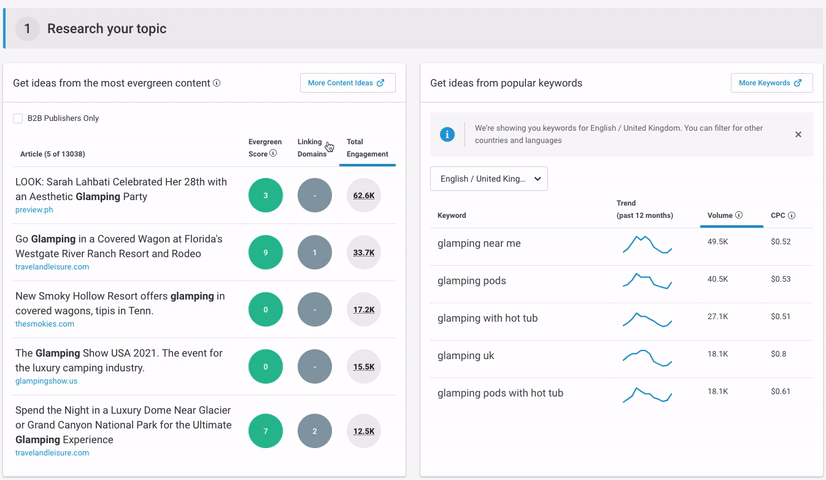Sort keywords by Volume column
Image resolution: width=826 pixels, height=480 pixels.
tap(719, 215)
